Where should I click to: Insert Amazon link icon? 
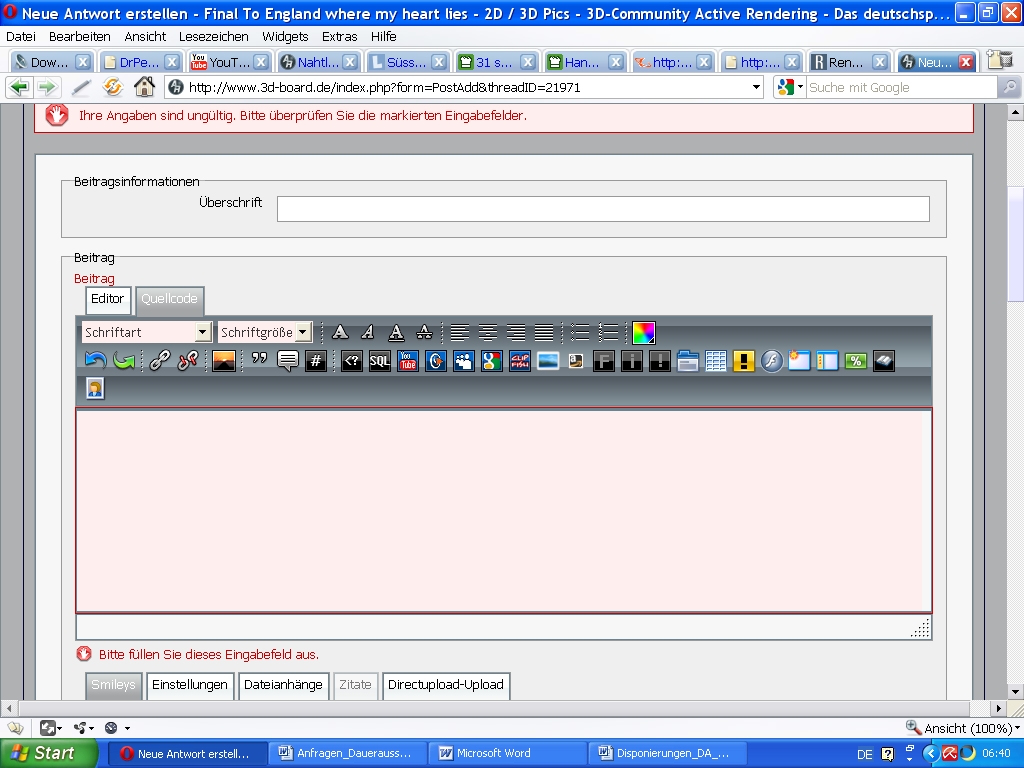pyautogui.click(x=575, y=360)
